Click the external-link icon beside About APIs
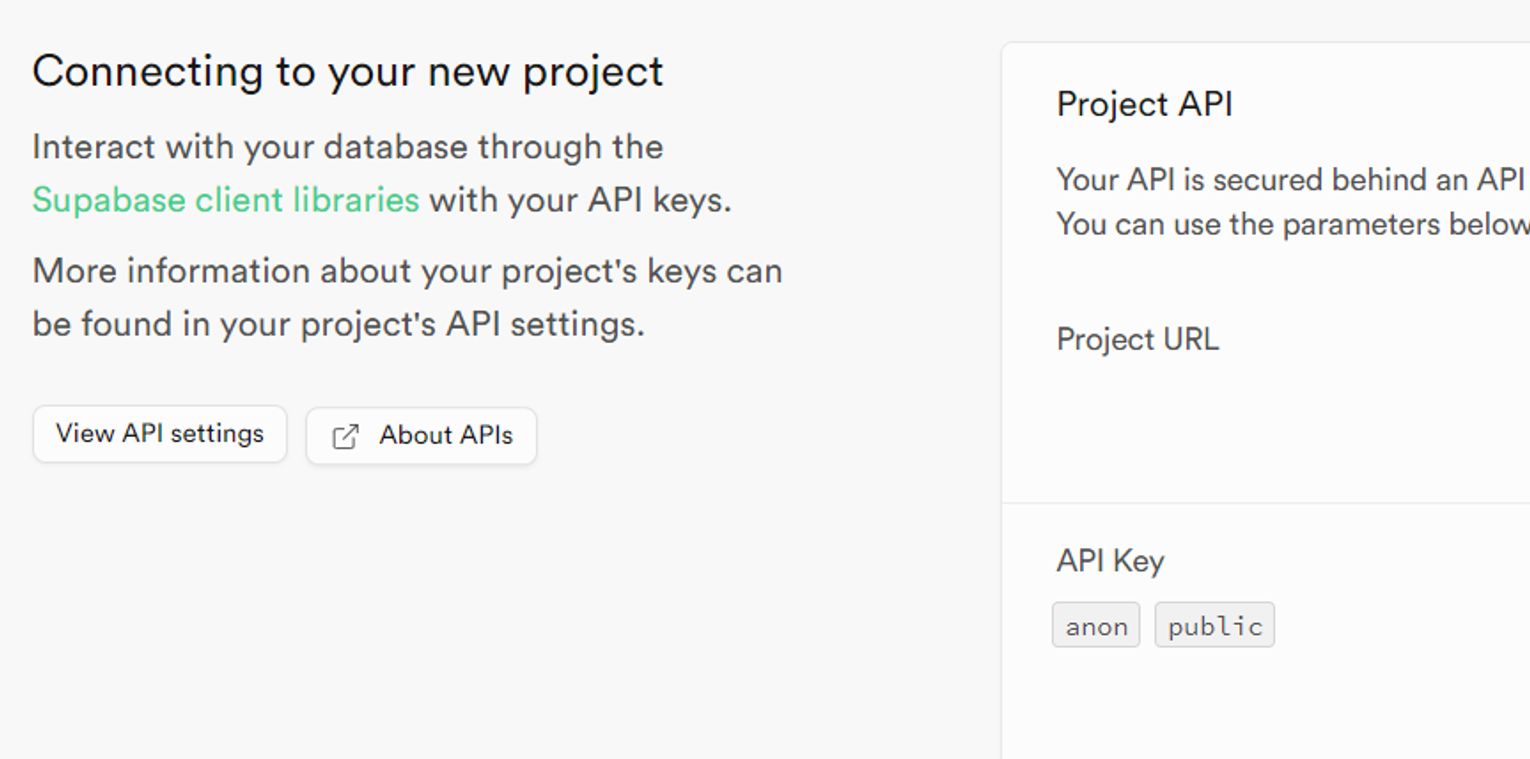 tap(345, 436)
